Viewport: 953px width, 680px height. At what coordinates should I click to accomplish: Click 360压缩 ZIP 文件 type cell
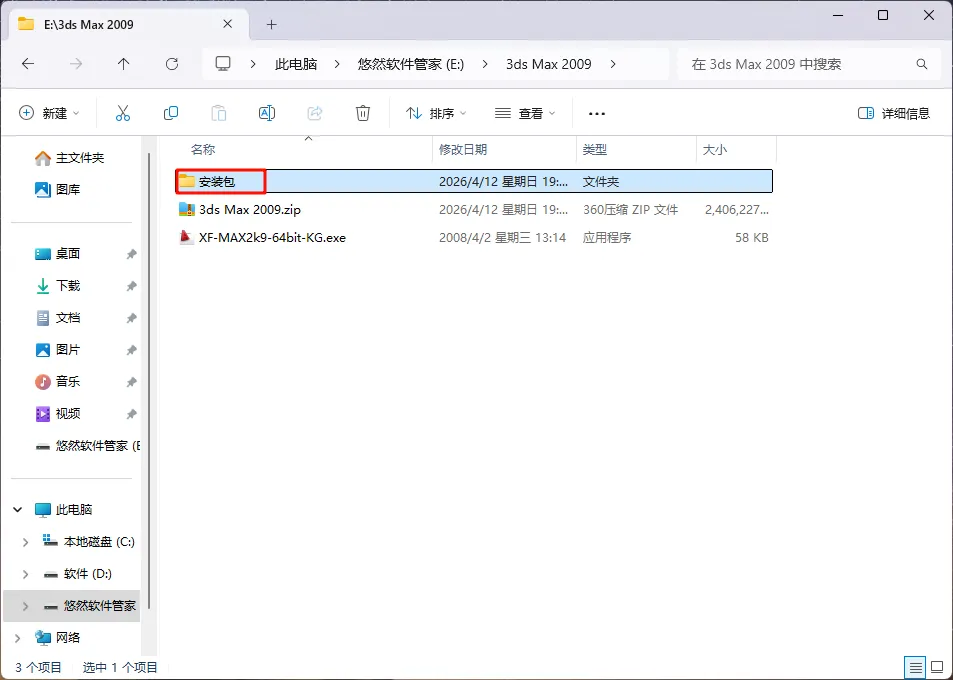pyautogui.click(x=630, y=210)
